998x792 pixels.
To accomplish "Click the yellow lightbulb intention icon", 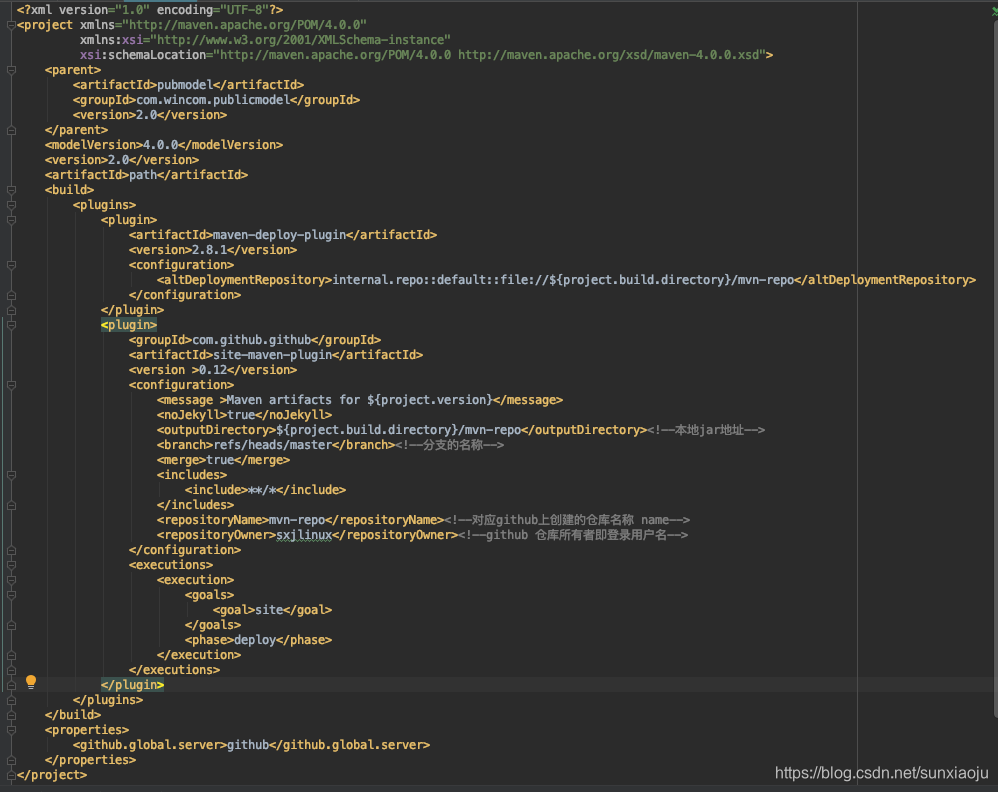I will coord(31,682).
